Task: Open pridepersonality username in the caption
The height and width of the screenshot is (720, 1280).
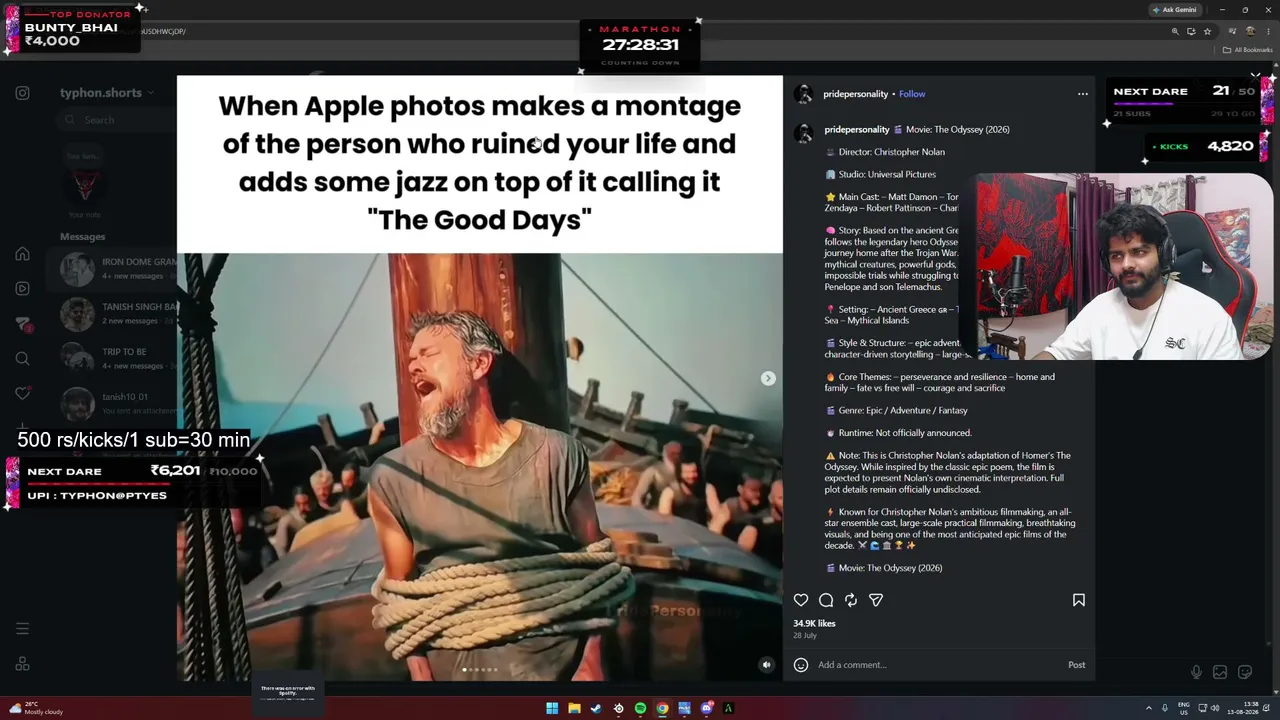Action: (856, 129)
